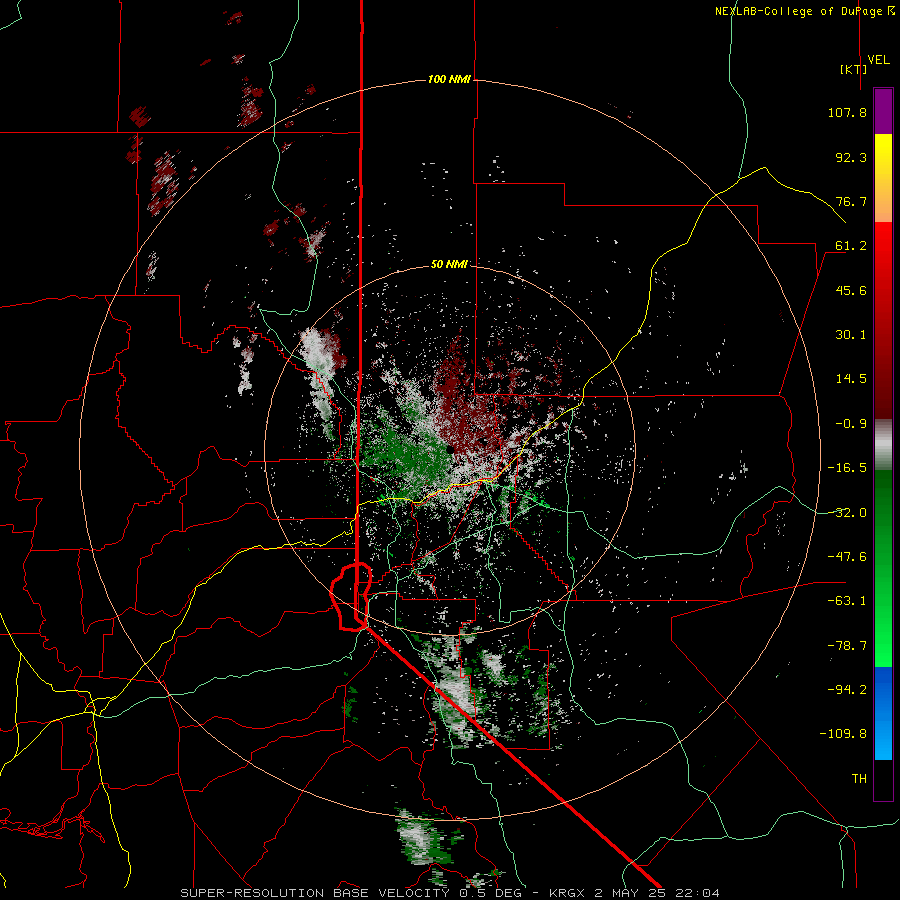Click the -32.0 legend value
The height and width of the screenshot is (900, 900).
tap(847, 513)
